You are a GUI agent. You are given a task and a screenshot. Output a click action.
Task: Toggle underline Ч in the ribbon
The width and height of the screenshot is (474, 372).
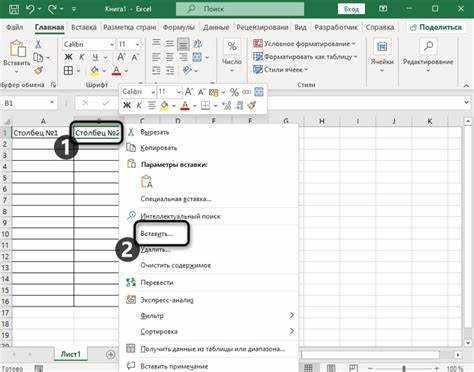[95, 57]
